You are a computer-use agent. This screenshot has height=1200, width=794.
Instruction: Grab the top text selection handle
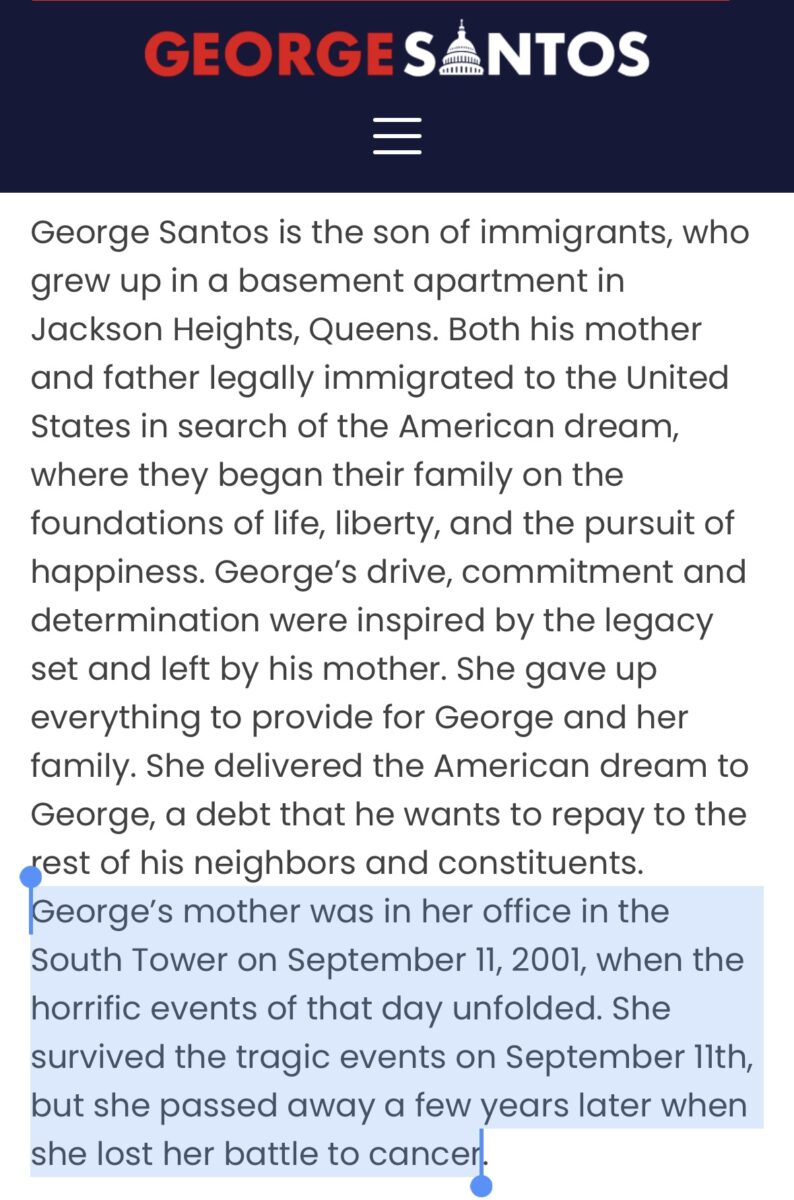coord(30,878)
